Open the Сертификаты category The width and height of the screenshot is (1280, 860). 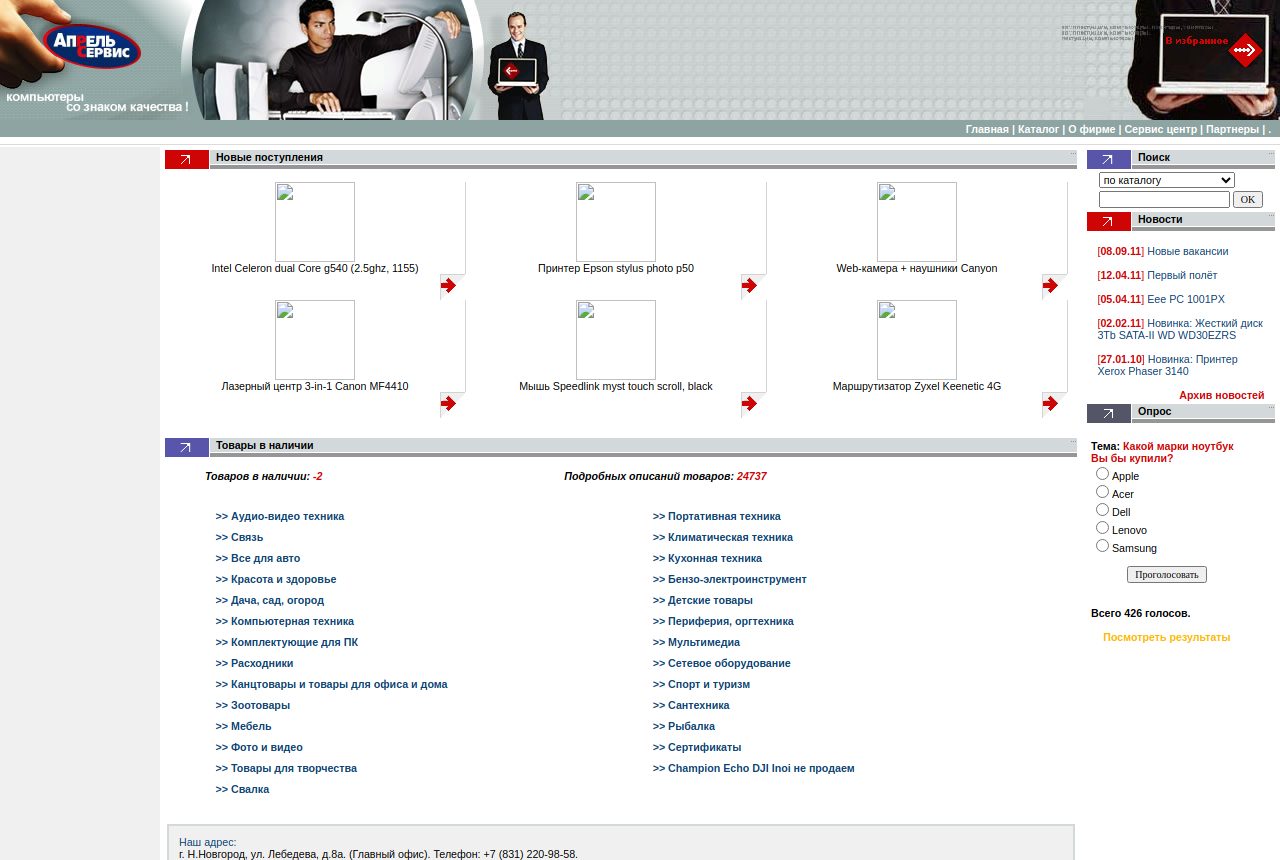point(697,747)
